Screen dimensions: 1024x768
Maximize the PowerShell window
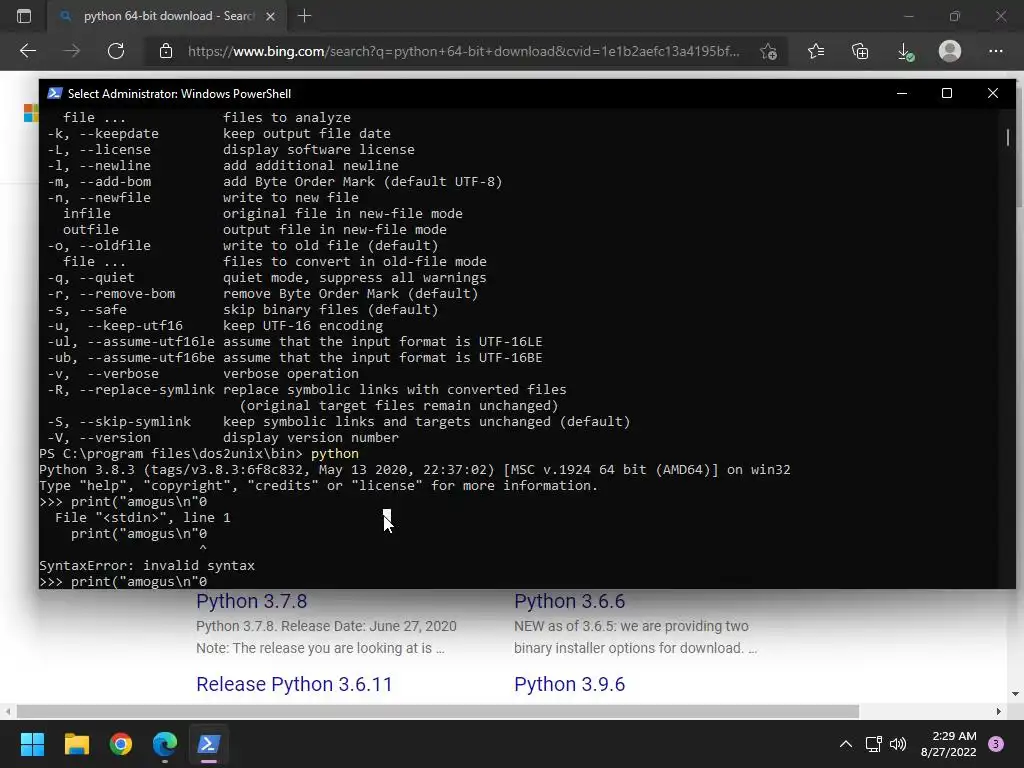947,93
